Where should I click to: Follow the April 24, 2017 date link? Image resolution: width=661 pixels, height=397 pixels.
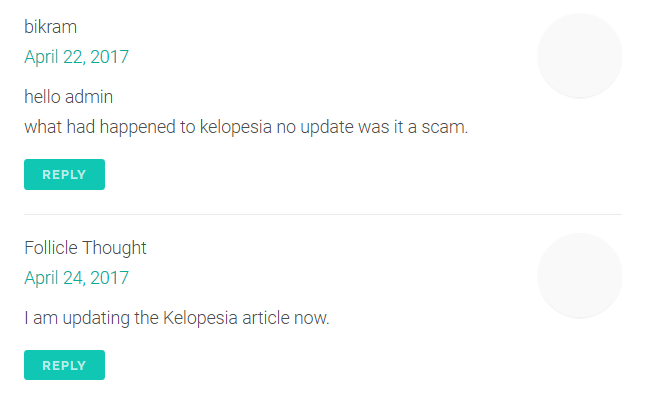coord(76,278)
